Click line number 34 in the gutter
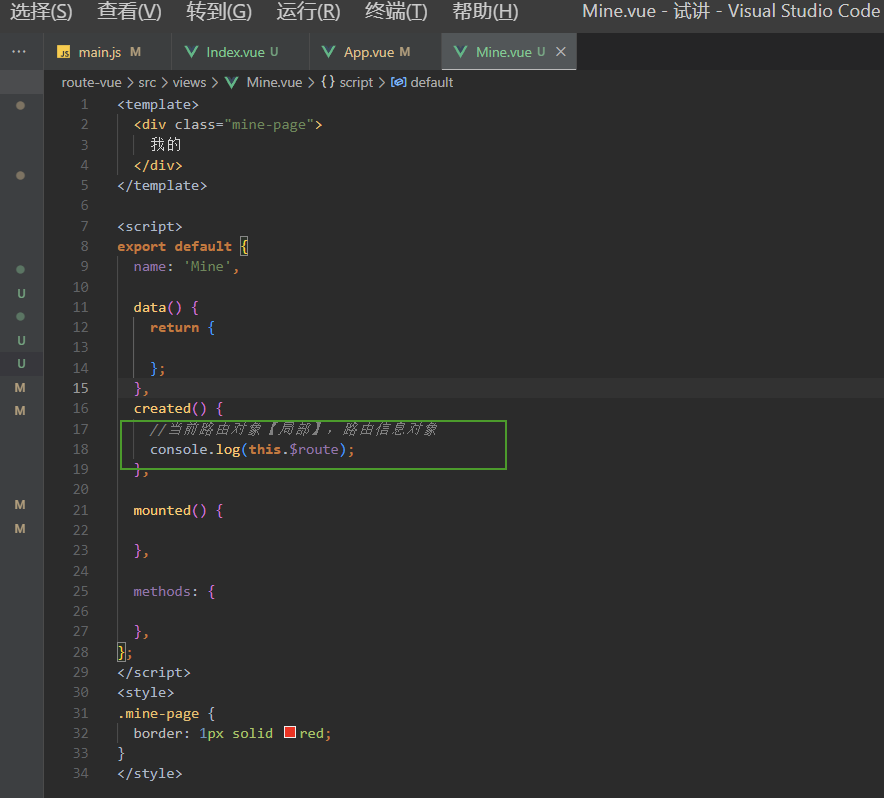Image resolution: width=884 pixels, height=798 pixels. (81, 773)
